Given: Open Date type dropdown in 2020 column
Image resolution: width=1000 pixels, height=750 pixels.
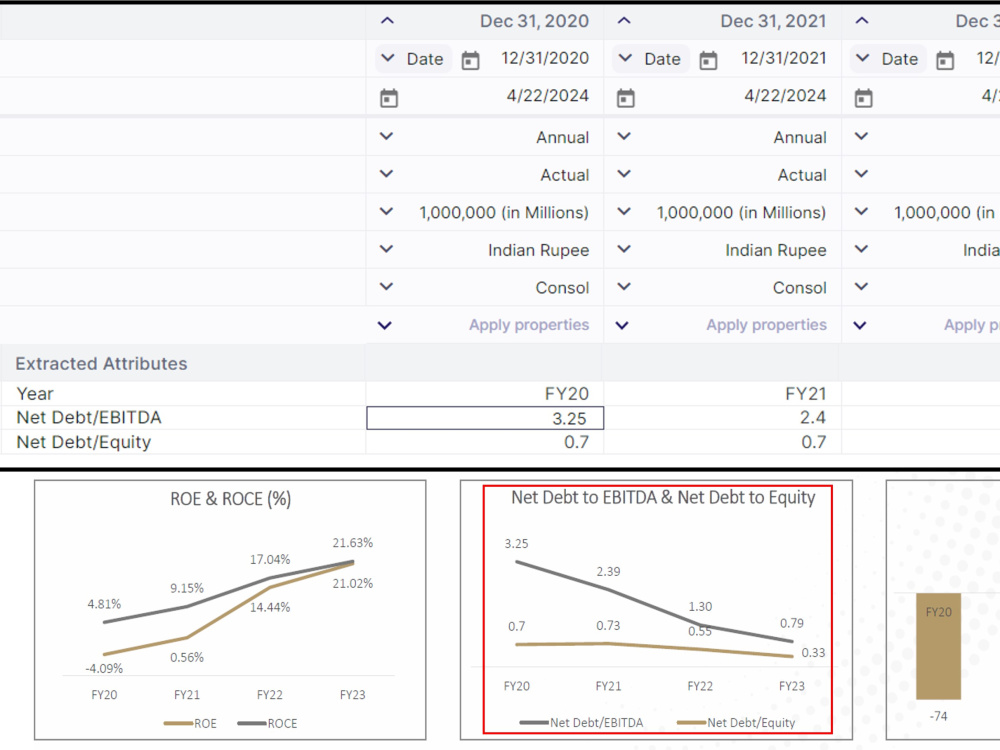Looking at the screenshot, I should 413,59.
